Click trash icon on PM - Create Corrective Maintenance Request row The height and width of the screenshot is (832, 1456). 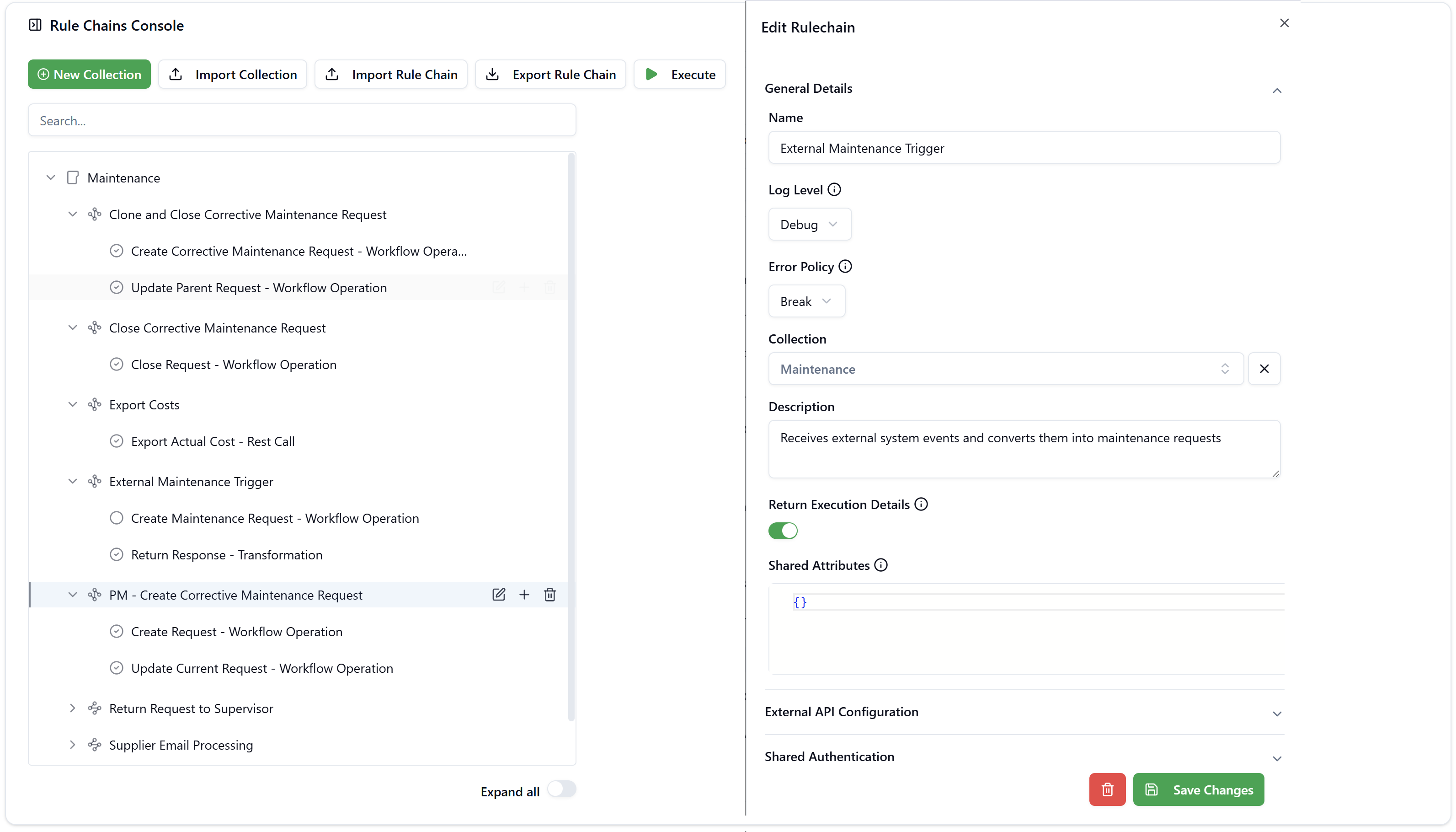550,594
